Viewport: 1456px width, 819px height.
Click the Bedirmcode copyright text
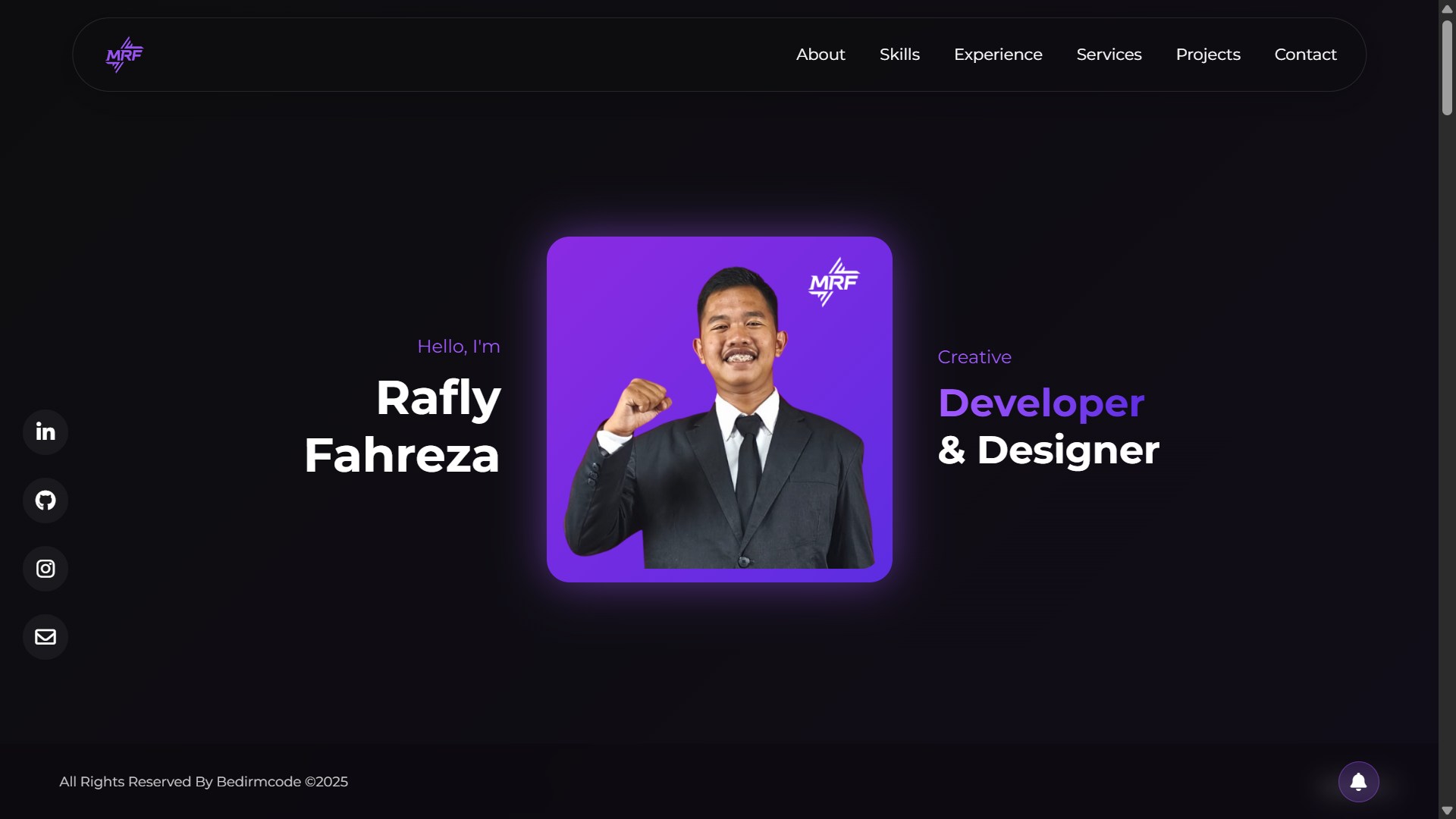203,782
